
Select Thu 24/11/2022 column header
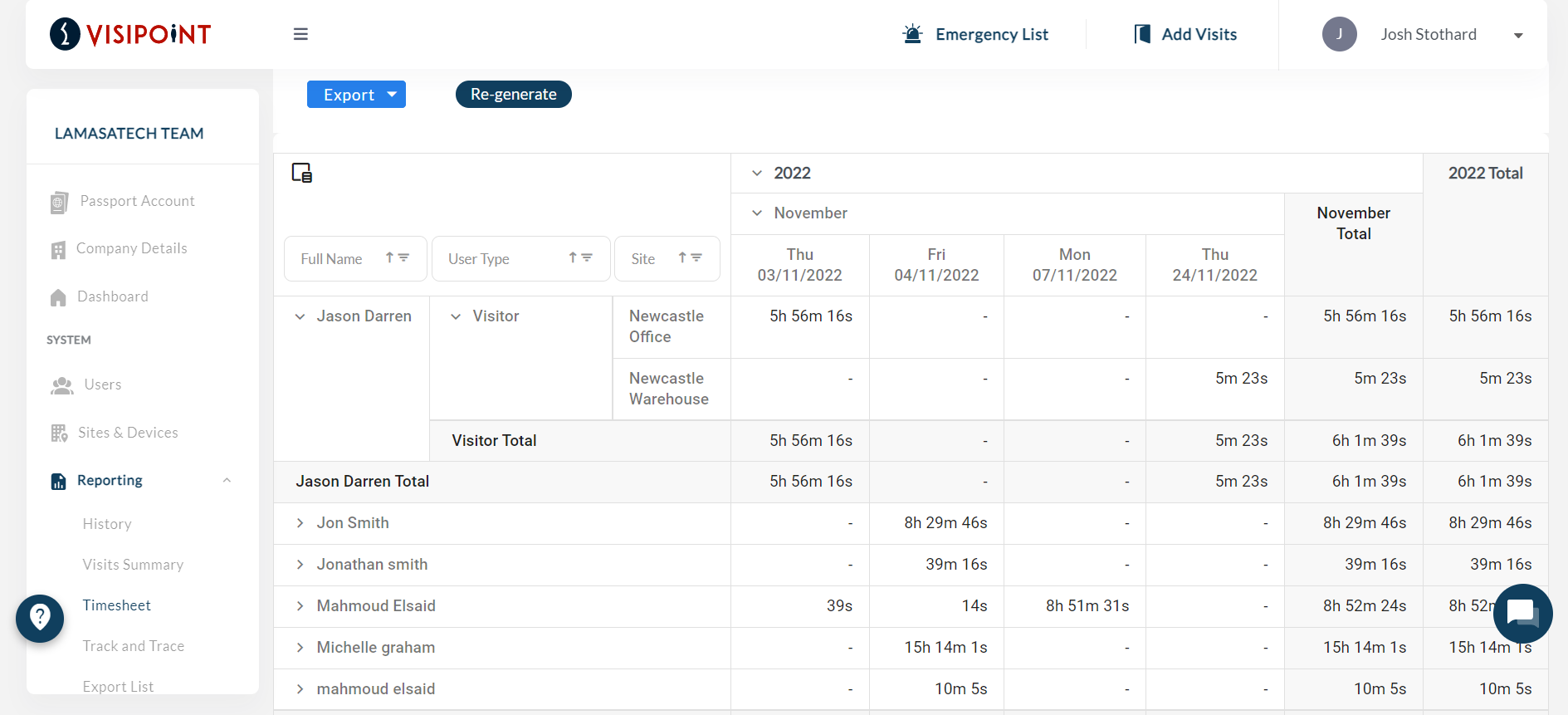1215,265
